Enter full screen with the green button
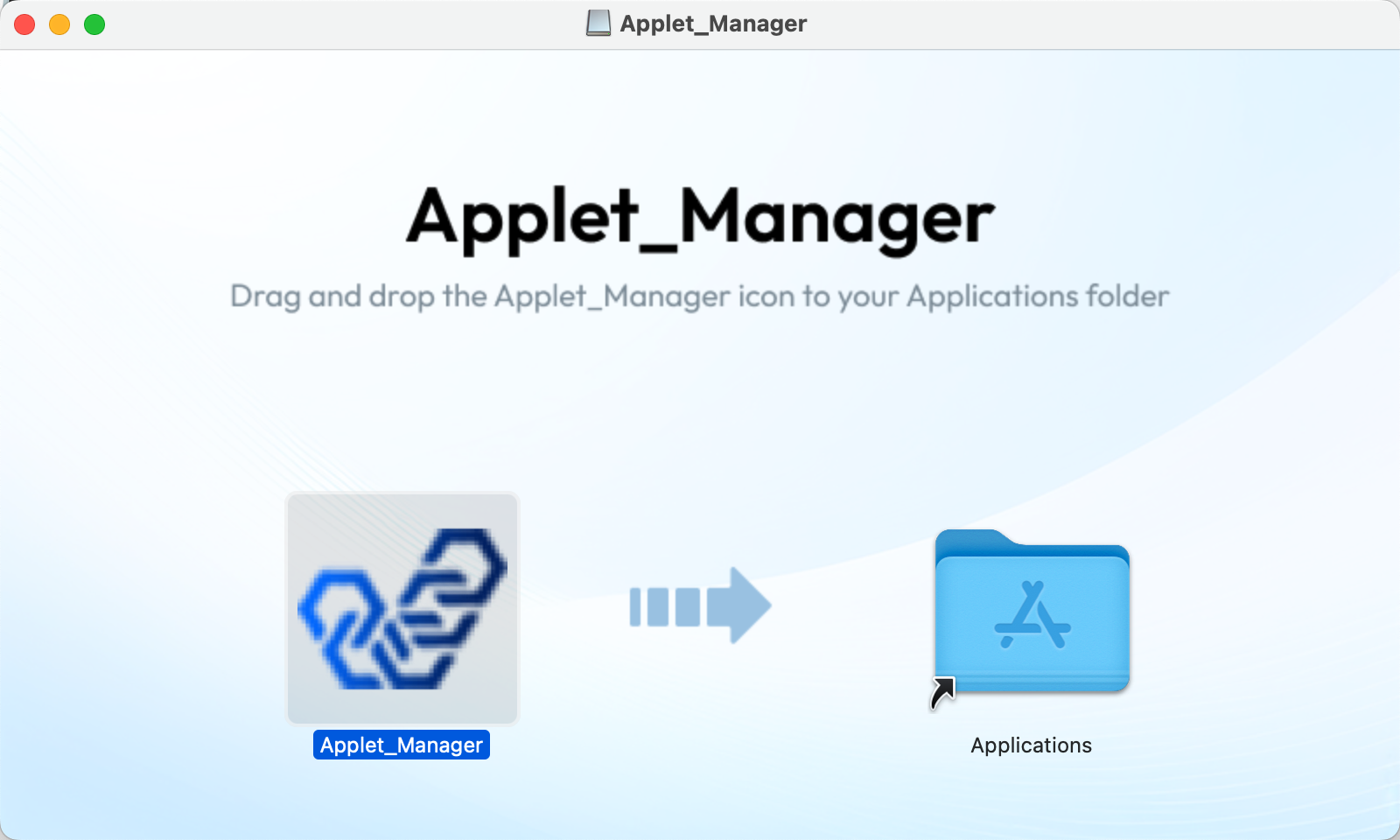Screen dimensions: 1400x840 94,24
